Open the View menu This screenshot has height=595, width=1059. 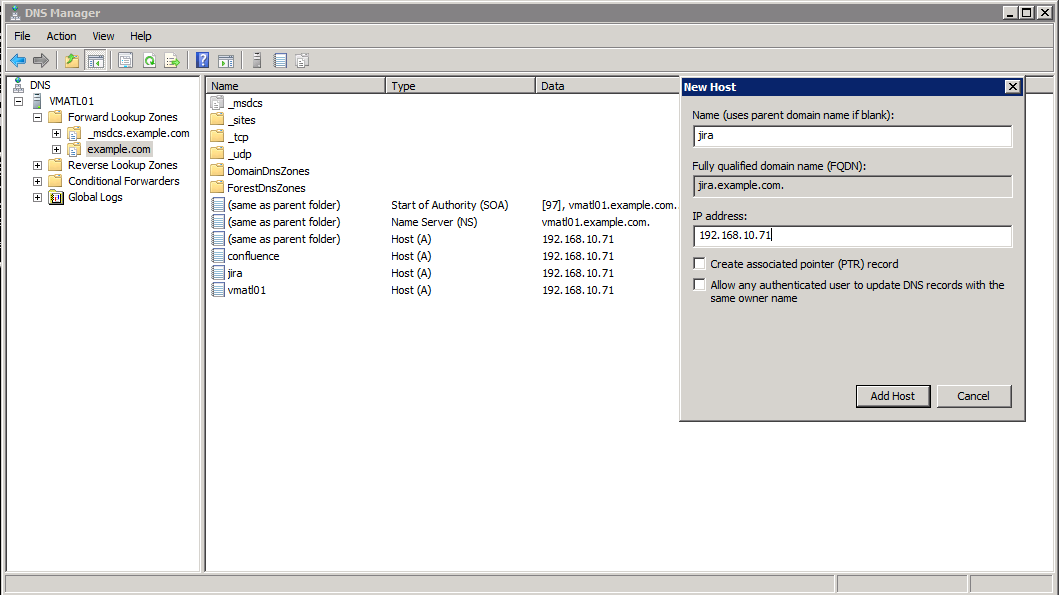[x=103, y=36]
